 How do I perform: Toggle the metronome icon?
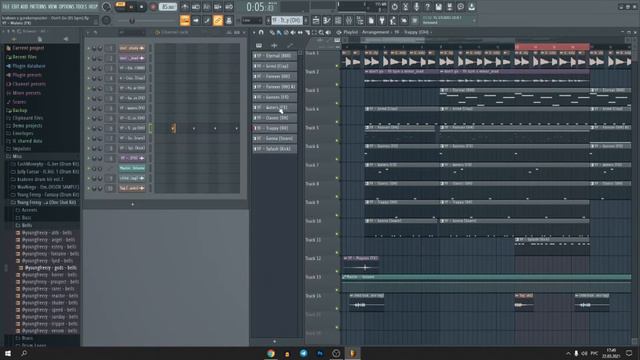coord(184,7)
